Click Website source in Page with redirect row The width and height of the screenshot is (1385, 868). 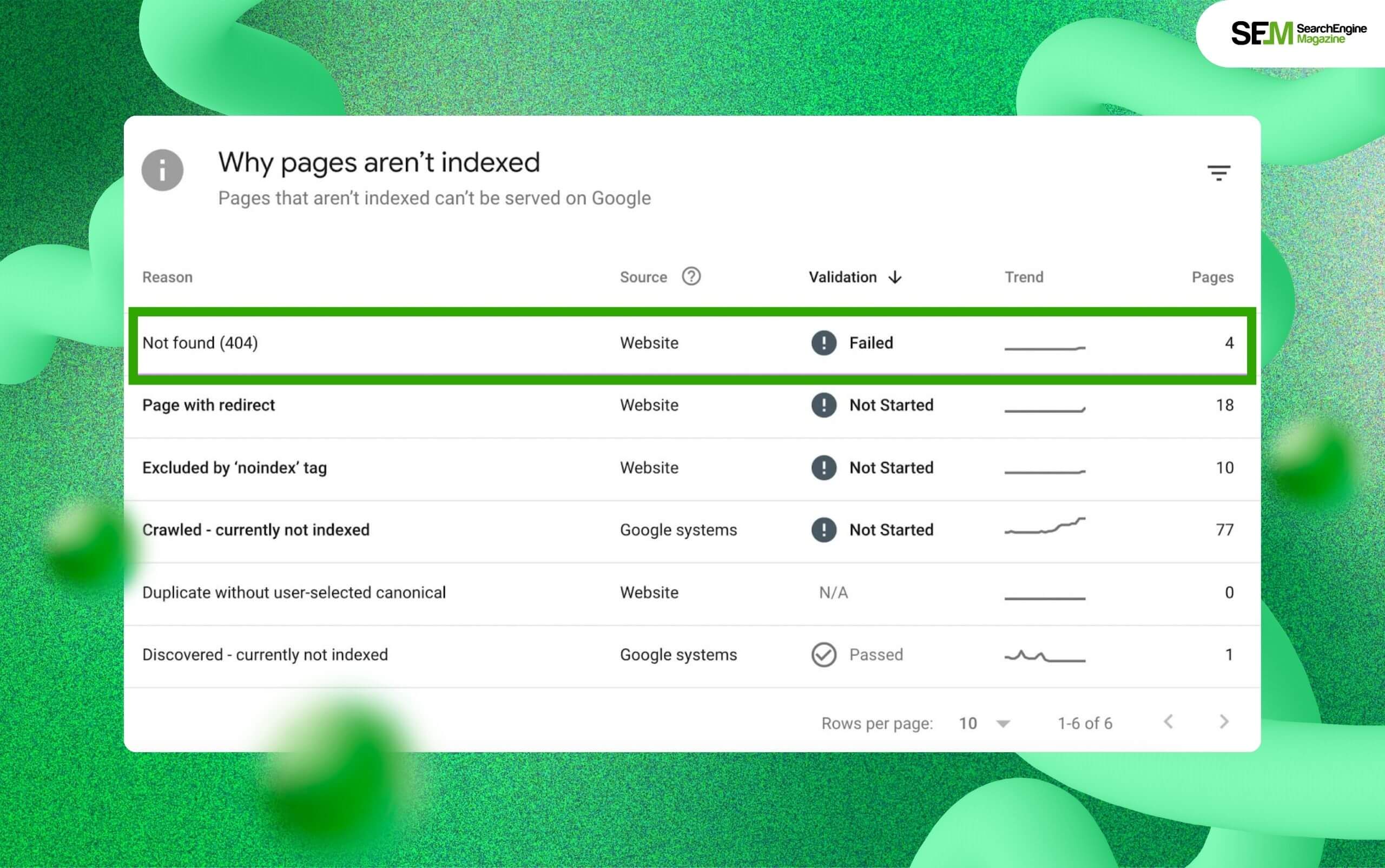coord(649,405)
